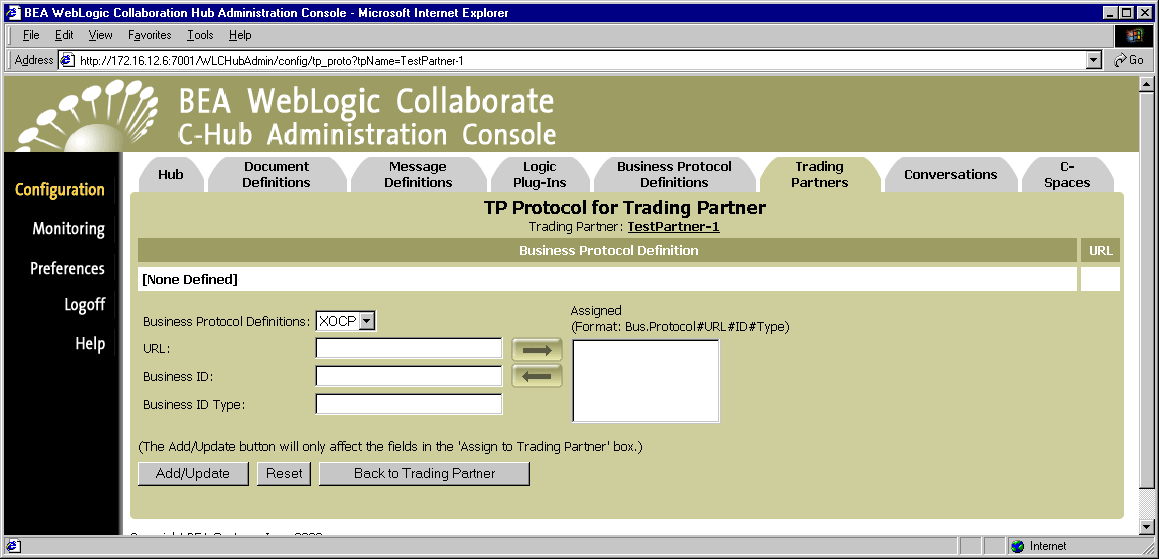Click Logoff in the sidebar
Viewport: 1159px width, 559px height.
pyautogui.click(x=84, y=305)
